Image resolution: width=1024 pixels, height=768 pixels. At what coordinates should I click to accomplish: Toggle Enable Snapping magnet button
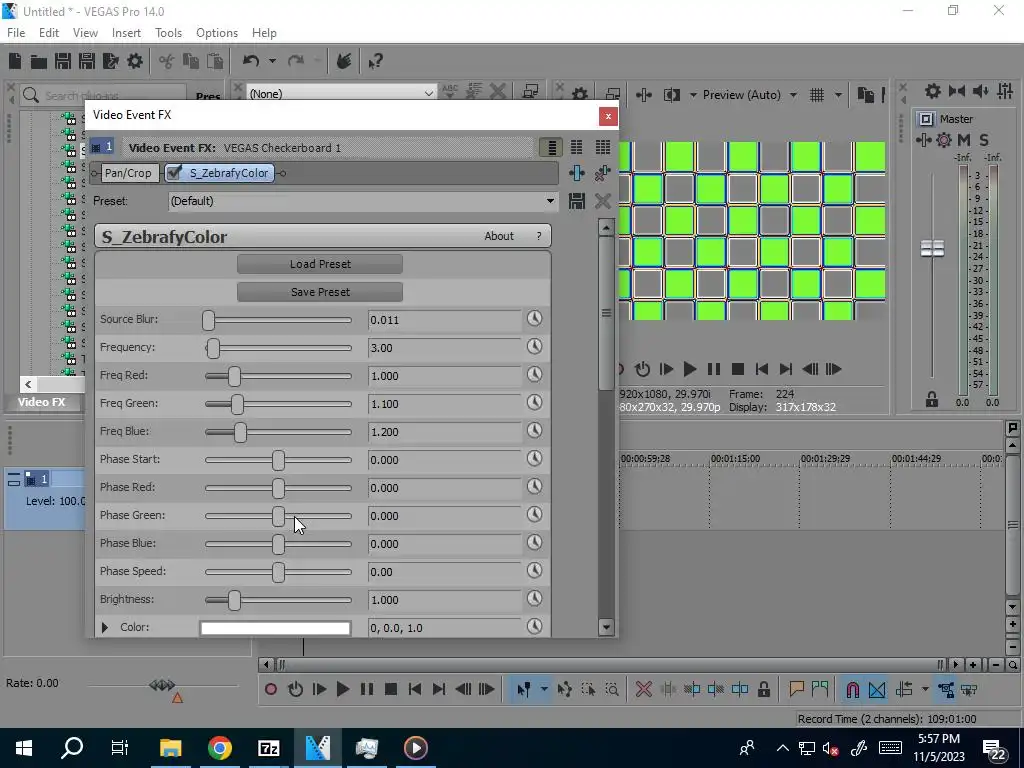[x=852, y=689]
